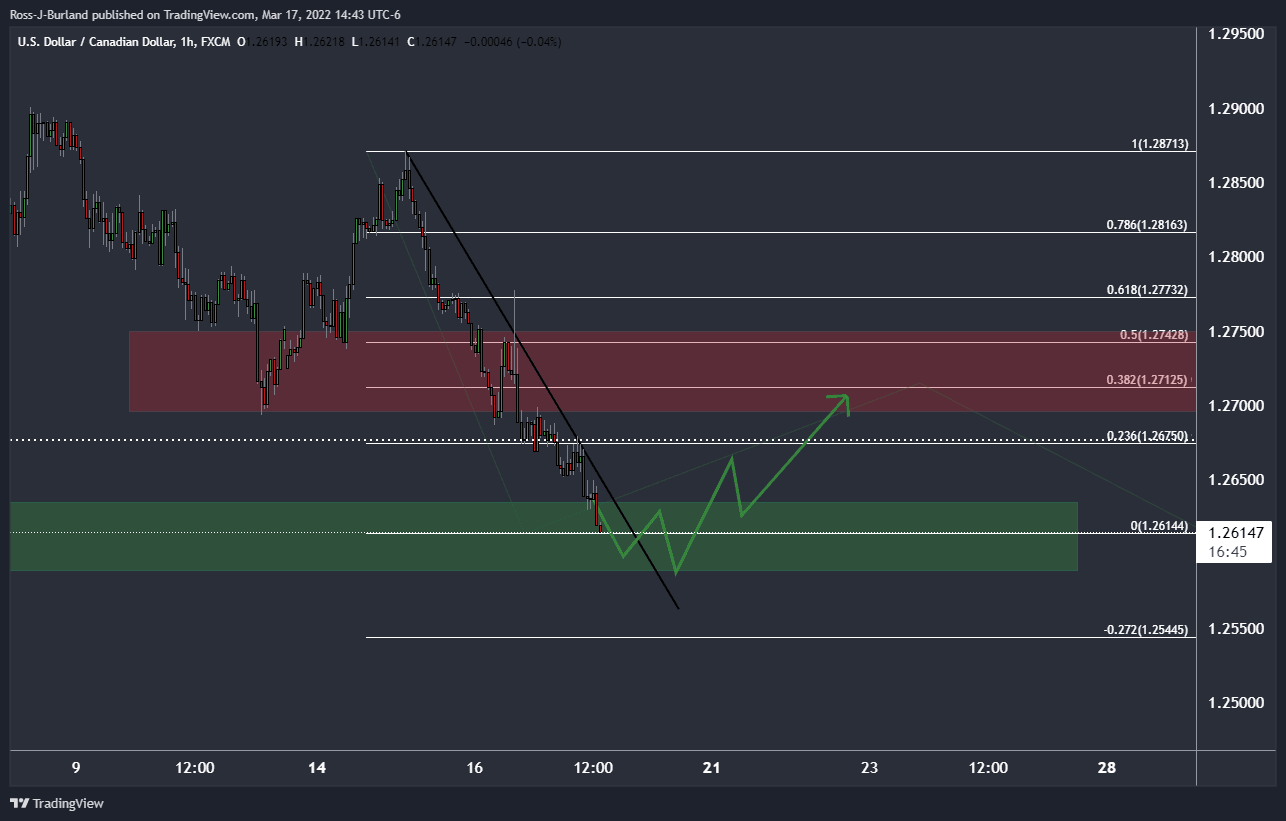Click the Fibonacci label 1(1.28713)

[x=1159, y=144]
